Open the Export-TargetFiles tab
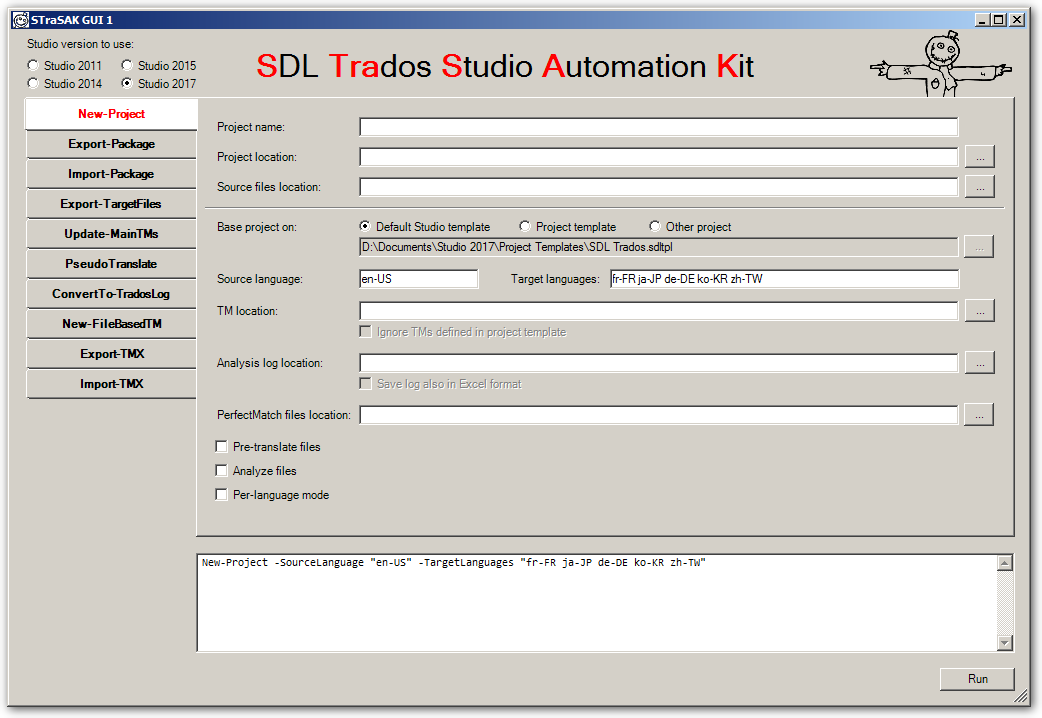 click(112, 203)
